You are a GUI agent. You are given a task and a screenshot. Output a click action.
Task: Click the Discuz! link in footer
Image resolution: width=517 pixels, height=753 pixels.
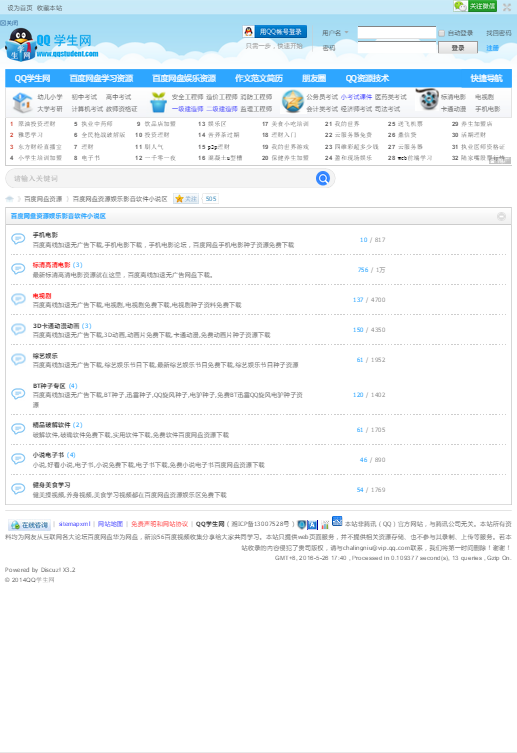click(51, 570)
